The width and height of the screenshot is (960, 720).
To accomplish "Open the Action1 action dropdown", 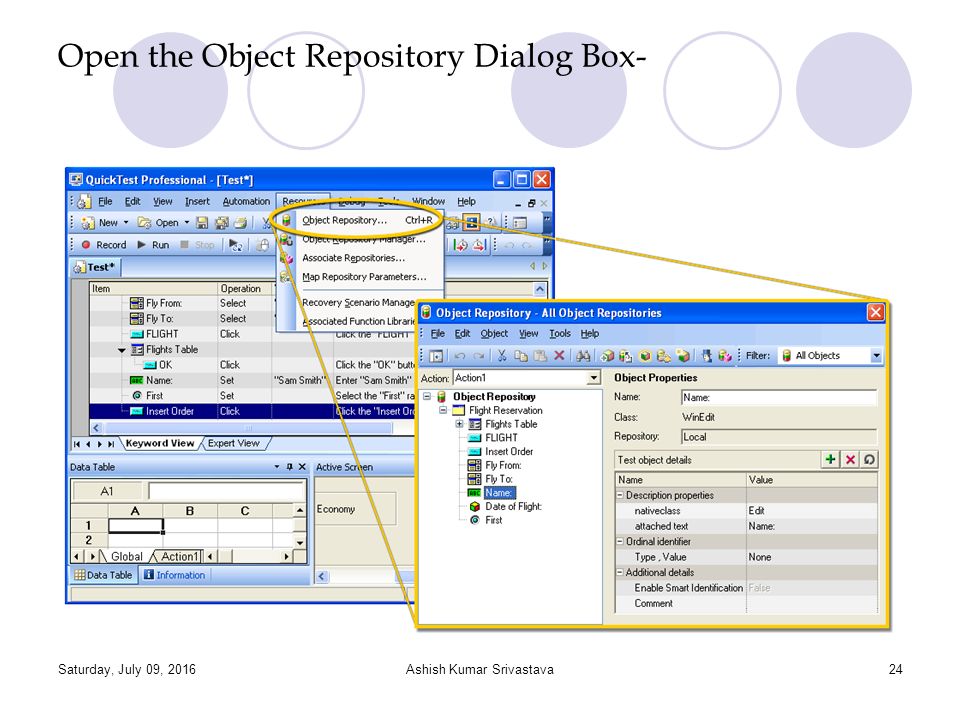I will pyautogui.click(x=593, y=378).
